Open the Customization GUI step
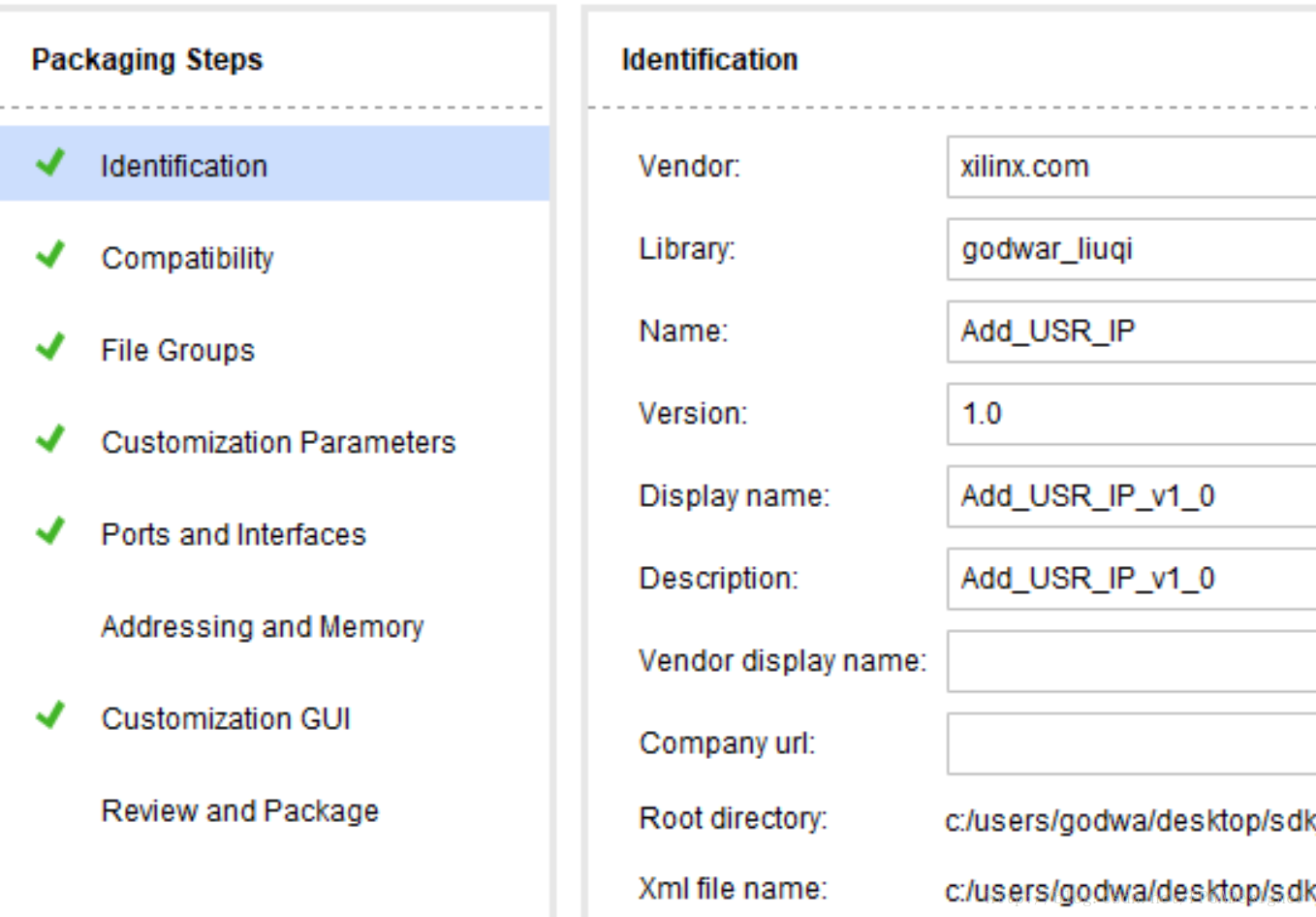Viewport: 1316px width, 917px height. click(226, 718)
